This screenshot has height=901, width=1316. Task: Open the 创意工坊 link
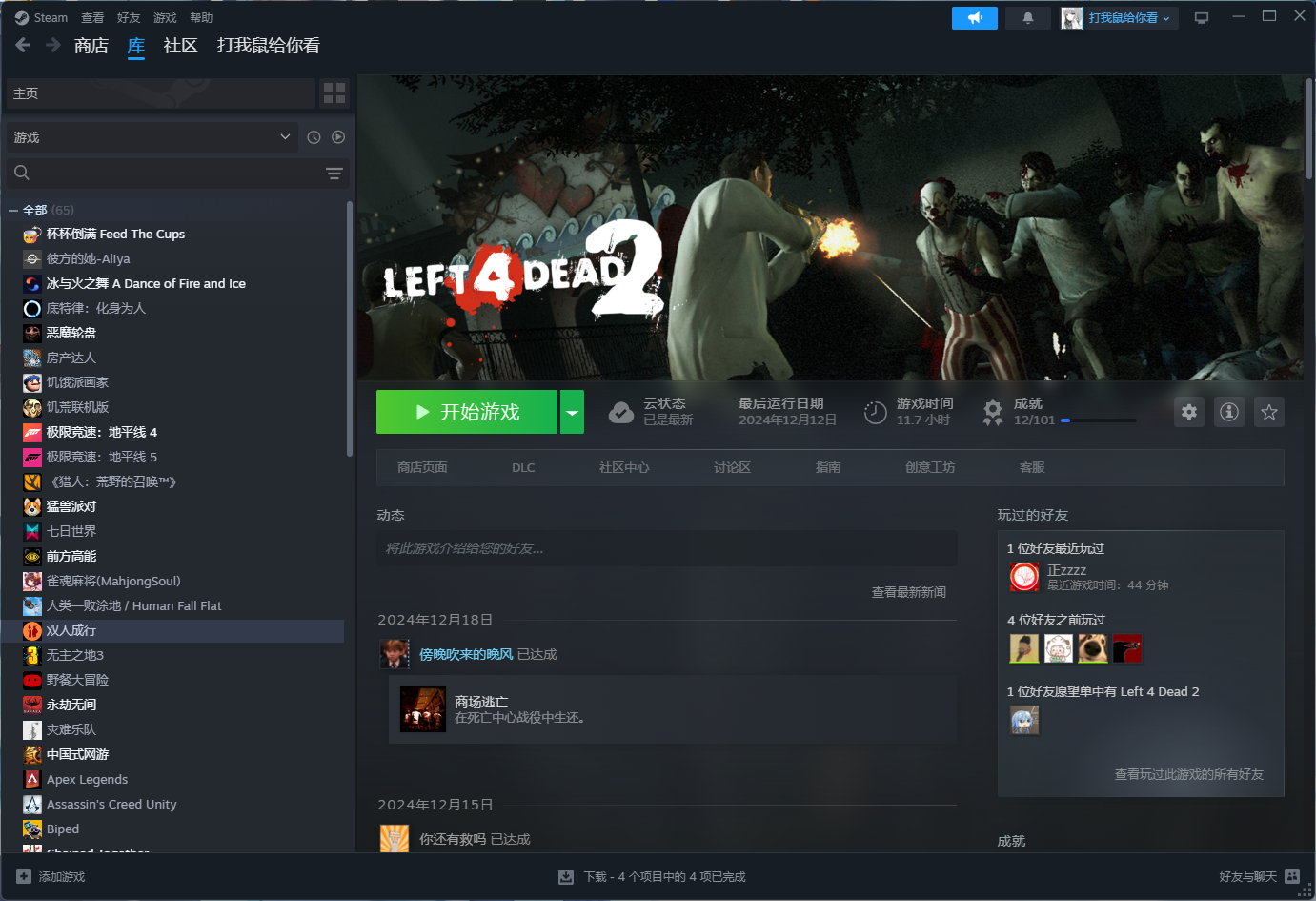coord(930,467)
